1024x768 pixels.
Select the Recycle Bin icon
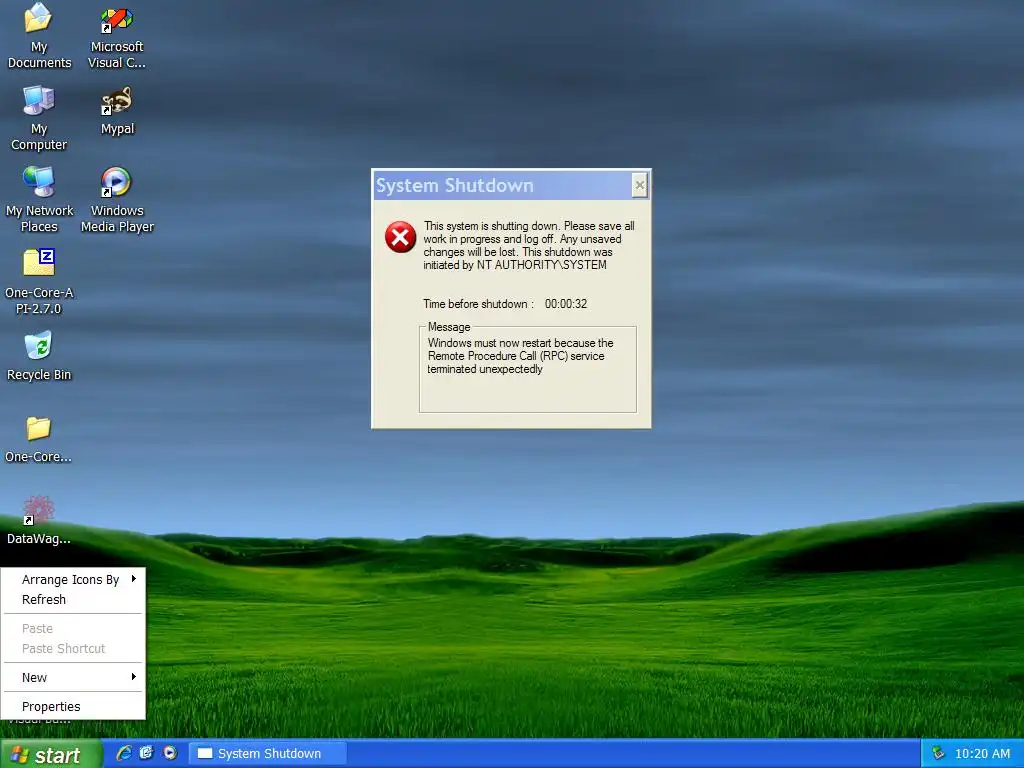[39, 356]
